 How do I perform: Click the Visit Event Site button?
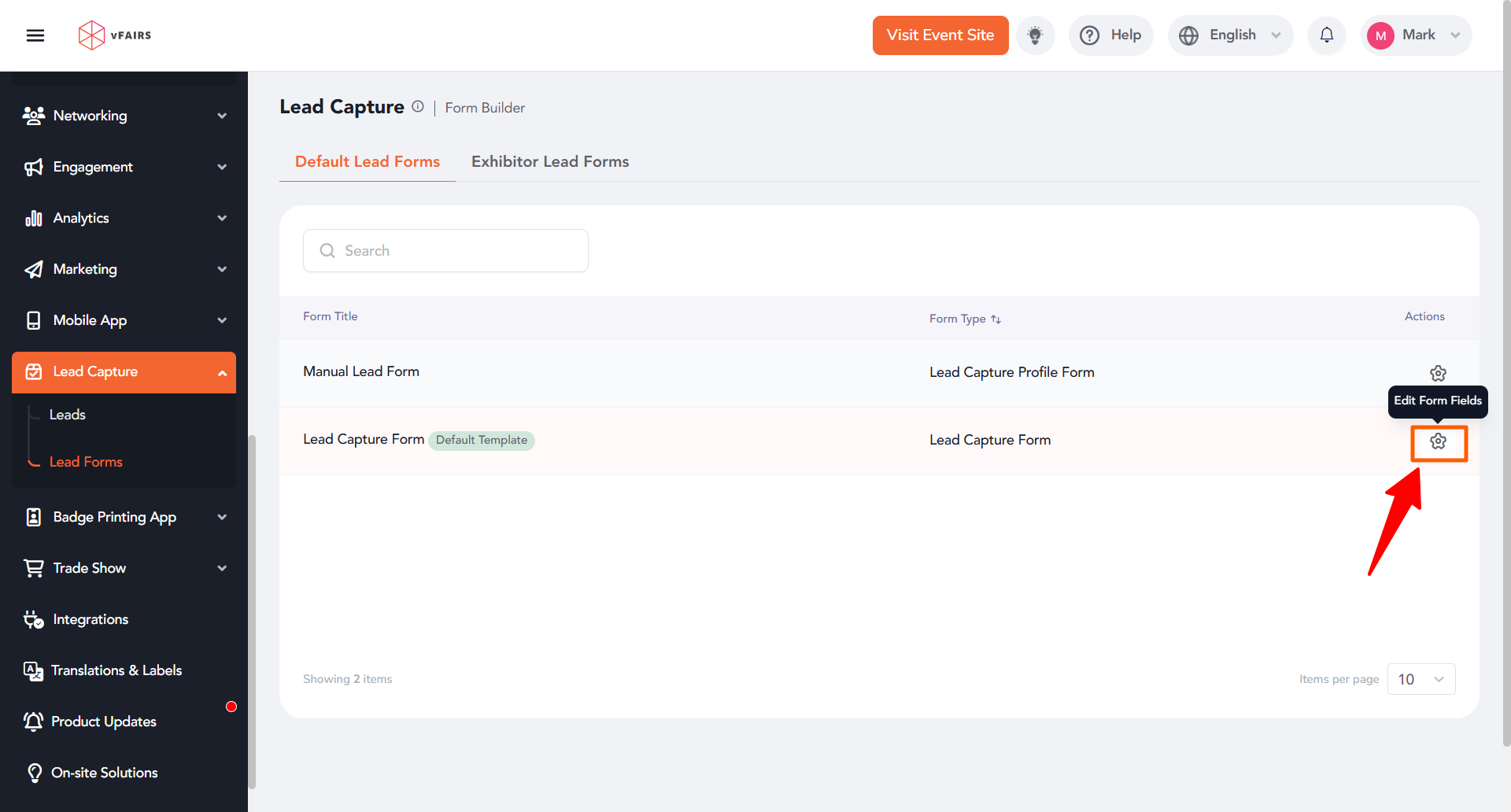coord(940,35)
